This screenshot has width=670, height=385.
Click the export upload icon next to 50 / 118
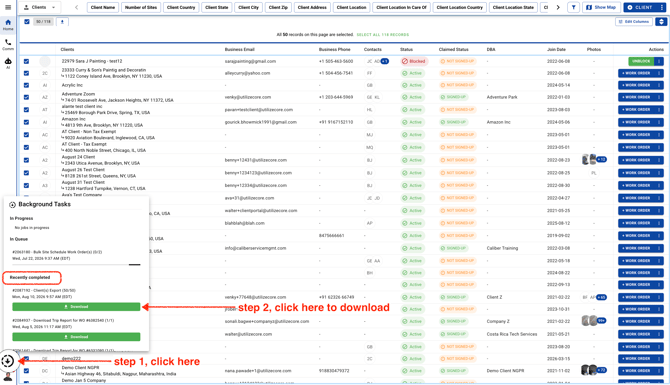pyautogui.click(x=62, y=22)
